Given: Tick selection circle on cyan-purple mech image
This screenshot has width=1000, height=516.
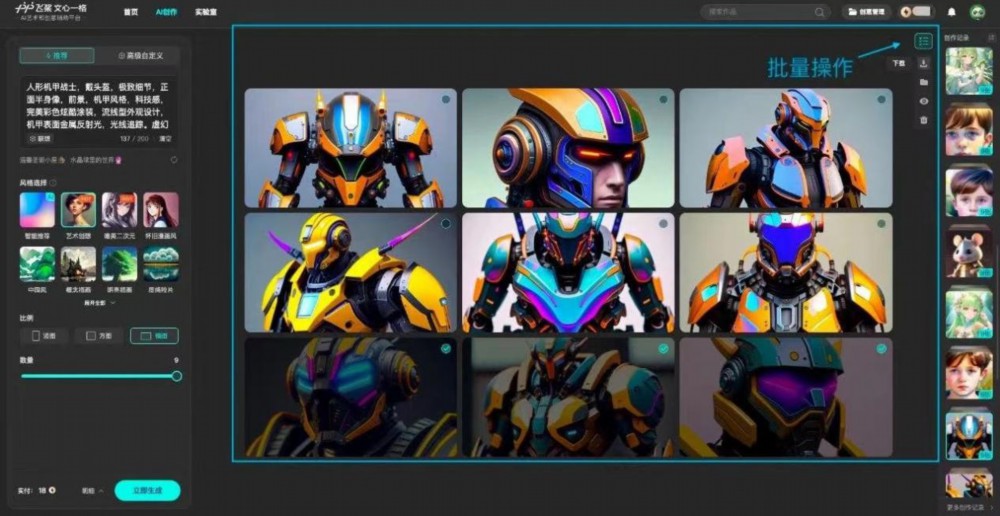Looking at the screenshot, I should click(663, 223).
